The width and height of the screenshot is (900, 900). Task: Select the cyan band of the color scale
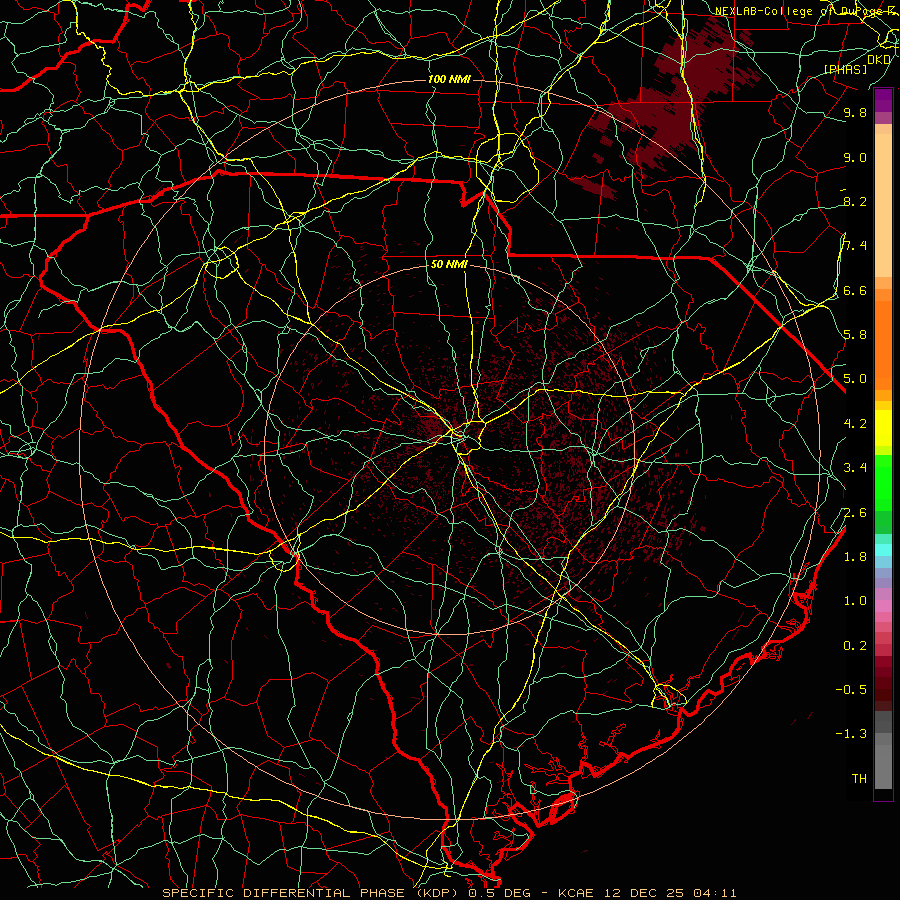pyautogui.click(x=883, y=550)
